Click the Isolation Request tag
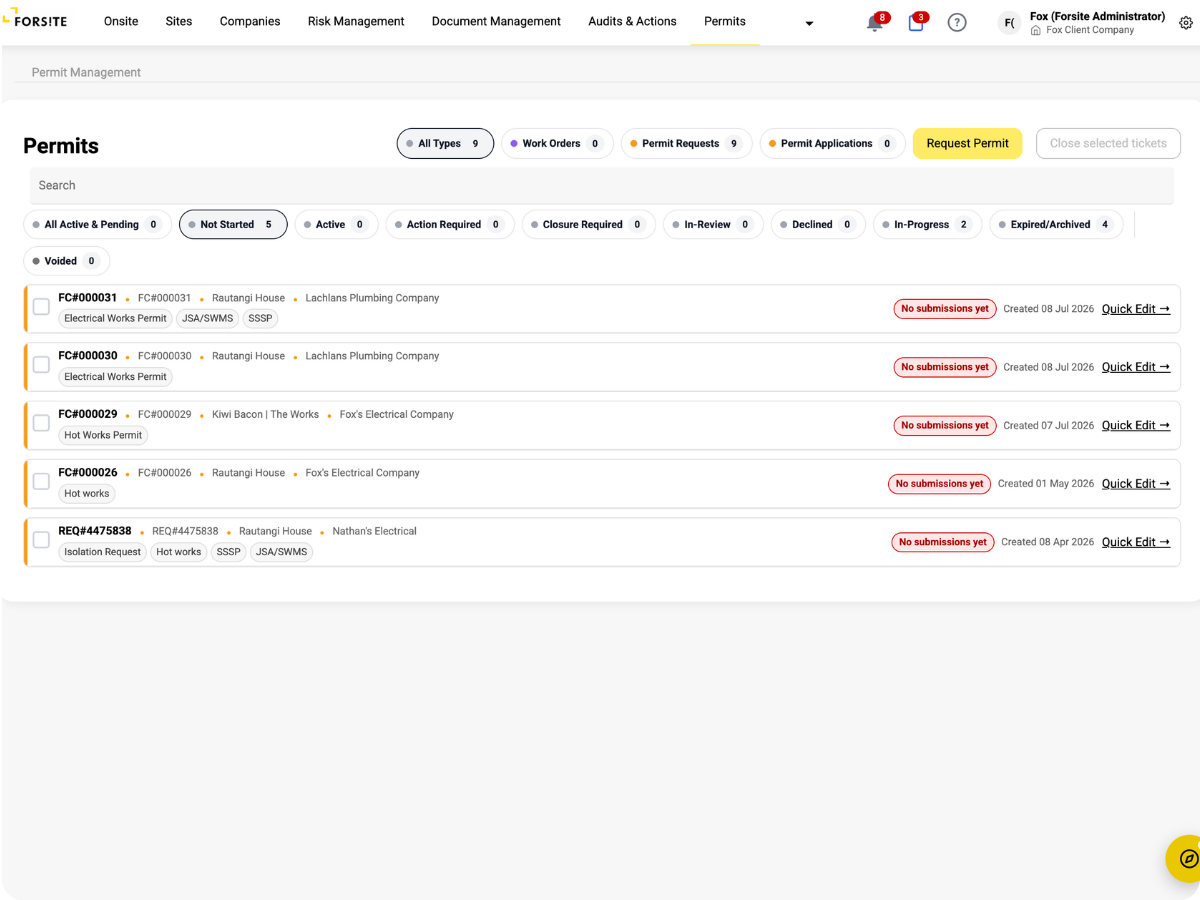 [103, 552]
